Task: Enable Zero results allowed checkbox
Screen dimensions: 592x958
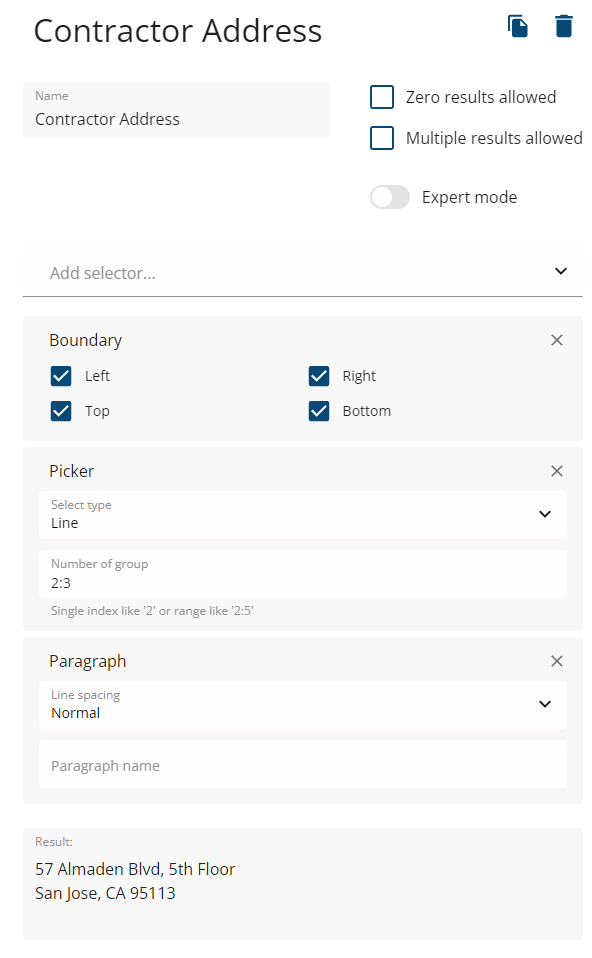Action: [x=382, y=97]
